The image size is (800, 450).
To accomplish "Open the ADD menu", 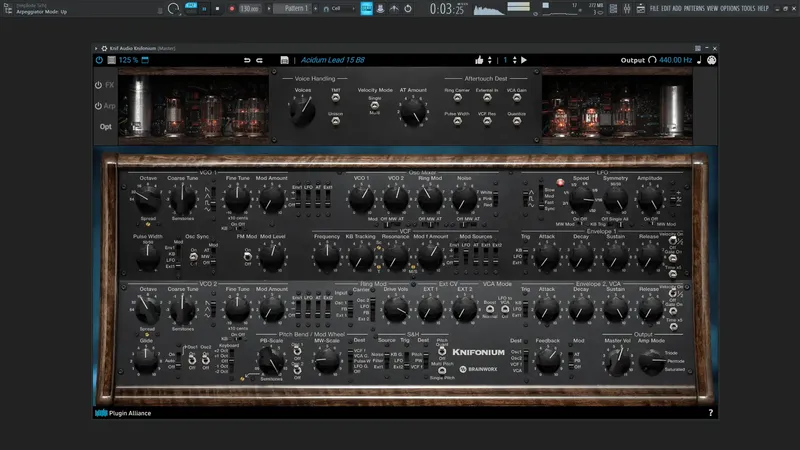I will pos(677,9).
